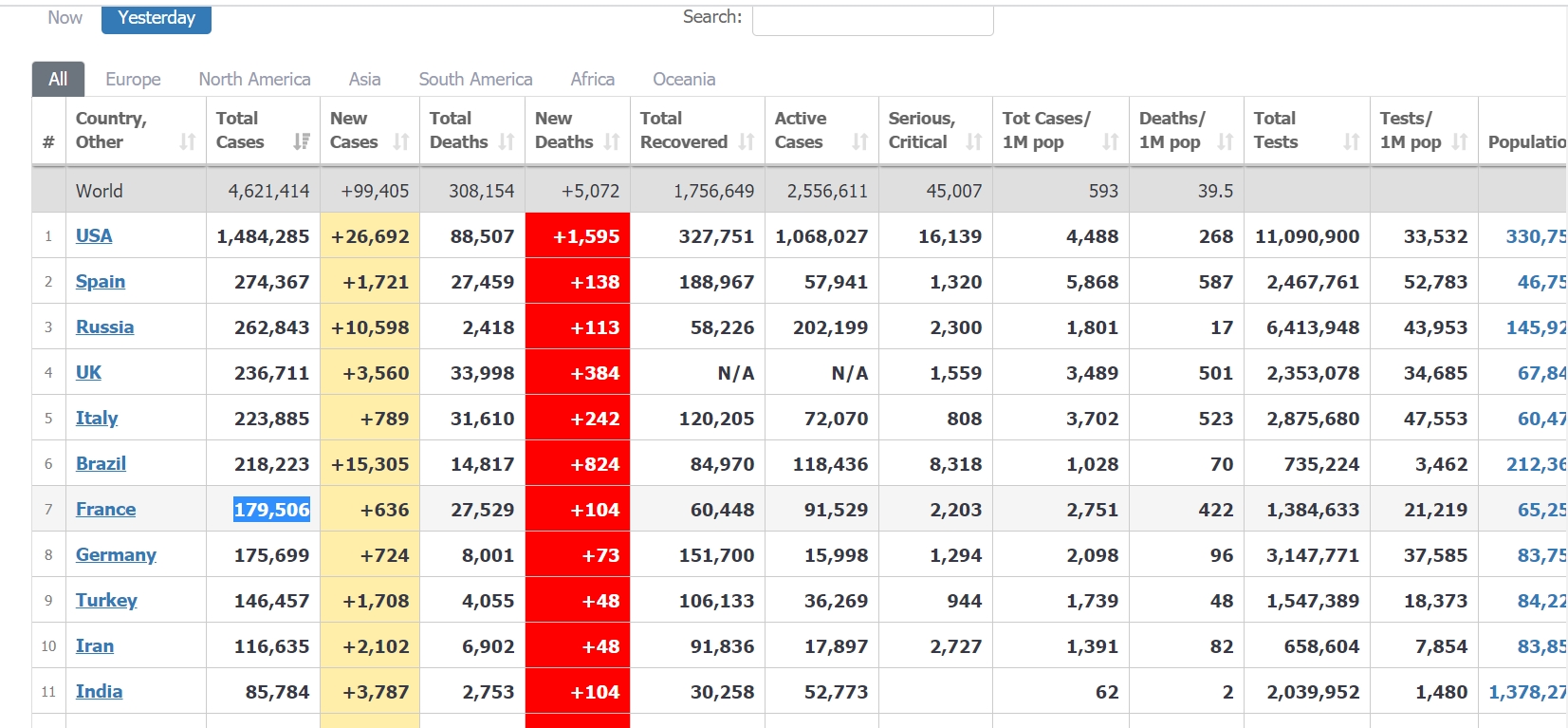The height and width of the screenshot is (728, 1568).
Task: Switch to Now data view
Action: click(65, 18)
